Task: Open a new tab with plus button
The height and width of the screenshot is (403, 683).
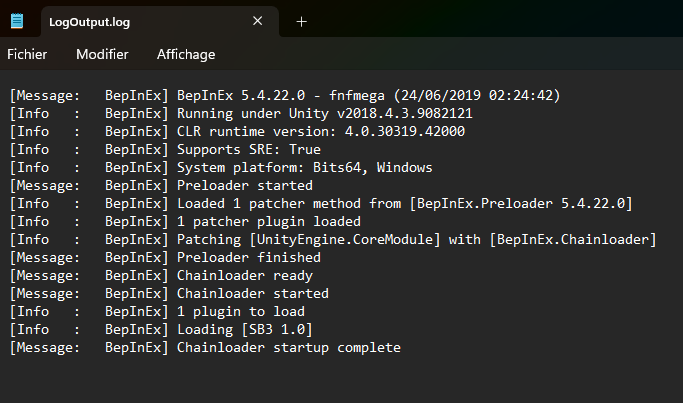Action: click(302, 21)
